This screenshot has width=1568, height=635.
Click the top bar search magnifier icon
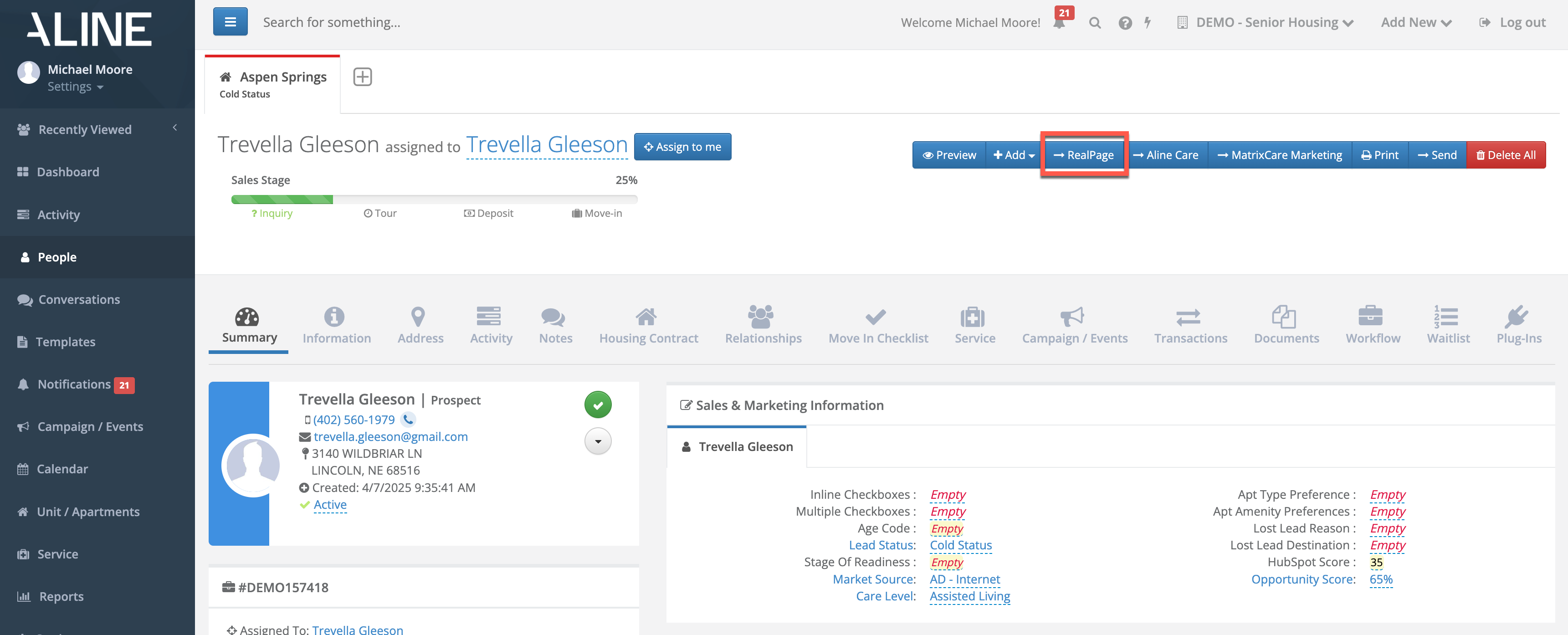(x=1094, y=23)
